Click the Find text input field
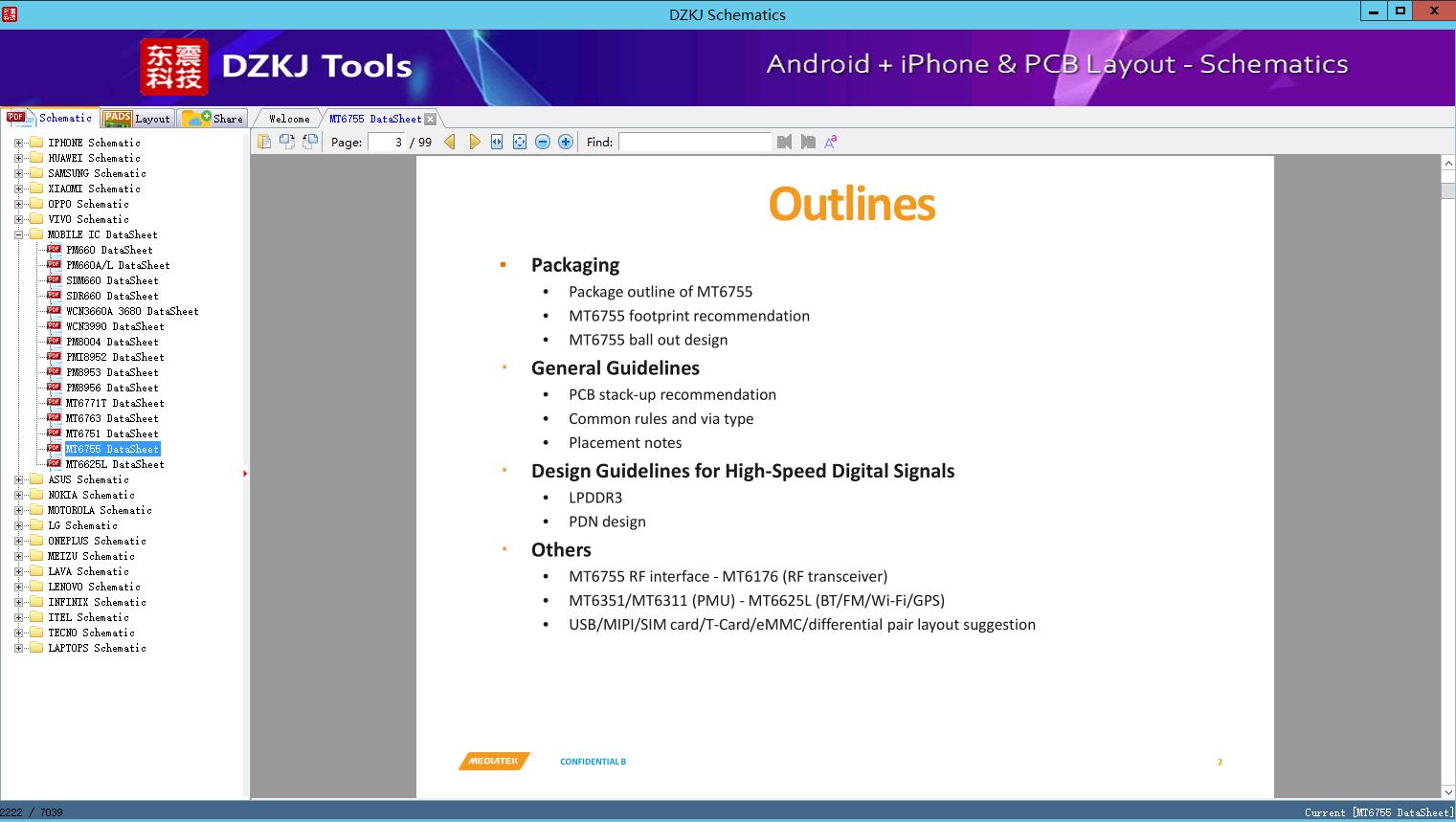Viewport: 1456px width, 822px height. [695, 142]
